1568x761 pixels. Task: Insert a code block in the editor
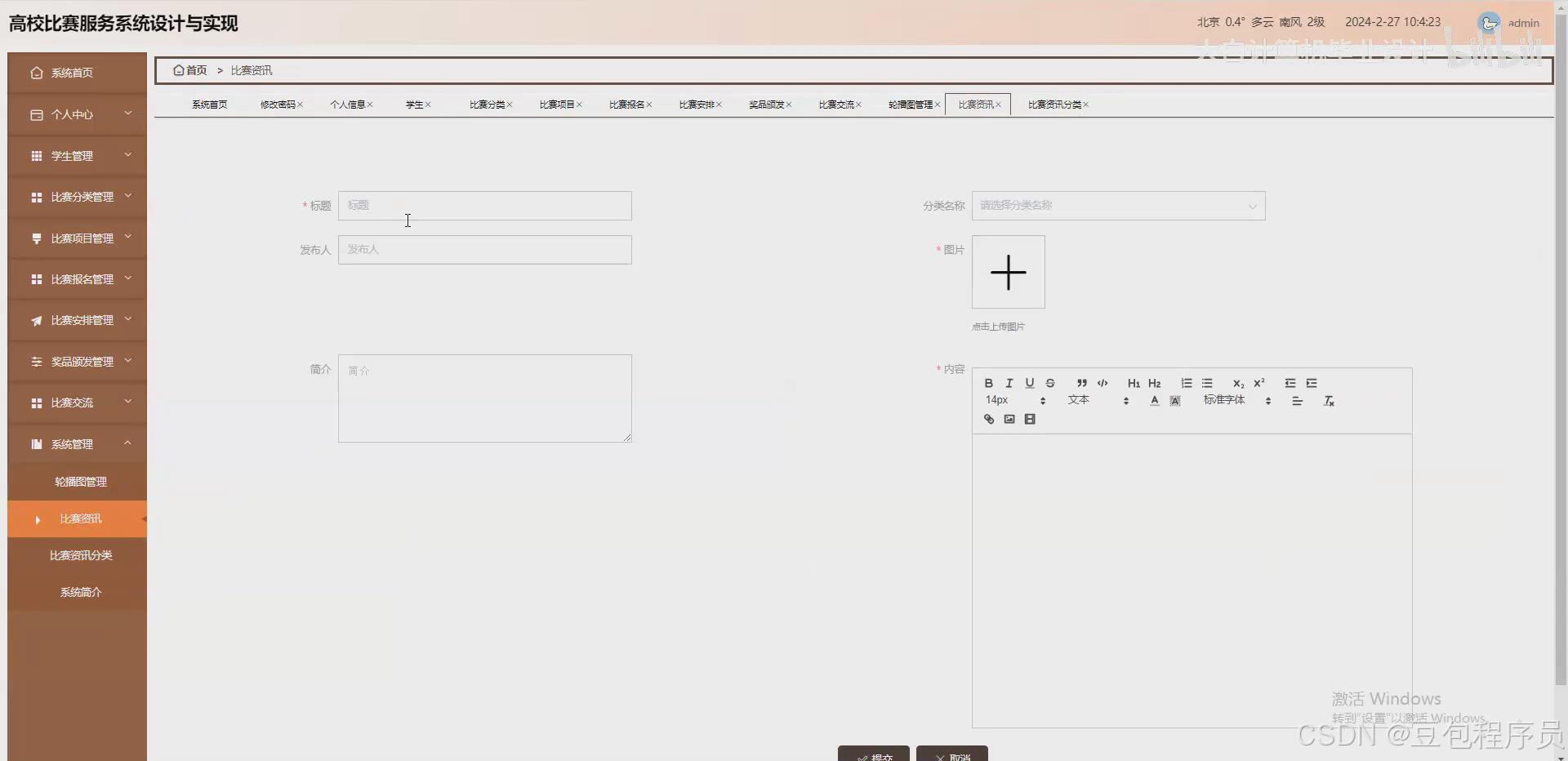pyautogui.click(x=1102, y=383)
